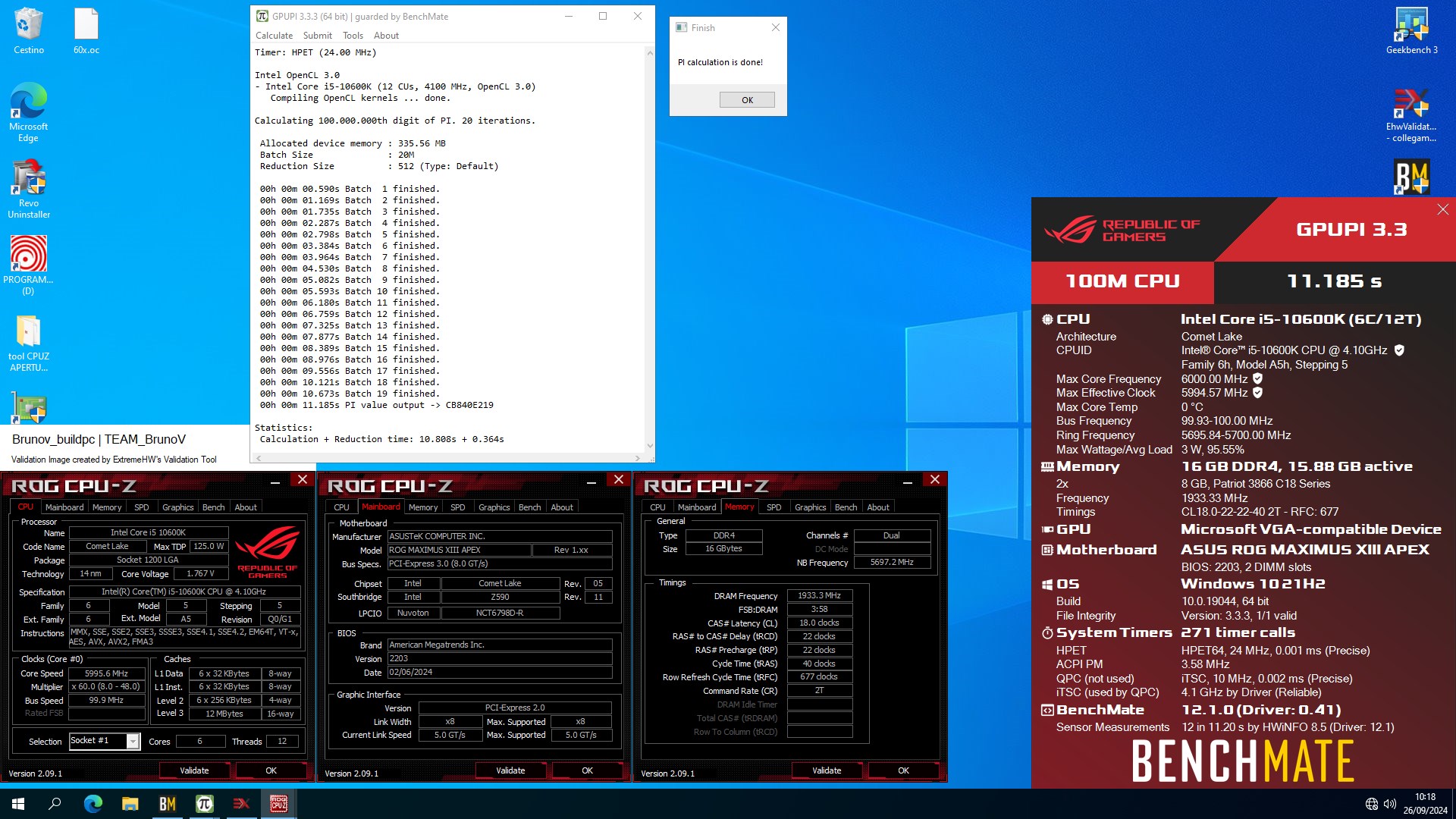Click Max Core Frequency 6000.00 MHz value
1456x819 pixels.
(1214, 378)
